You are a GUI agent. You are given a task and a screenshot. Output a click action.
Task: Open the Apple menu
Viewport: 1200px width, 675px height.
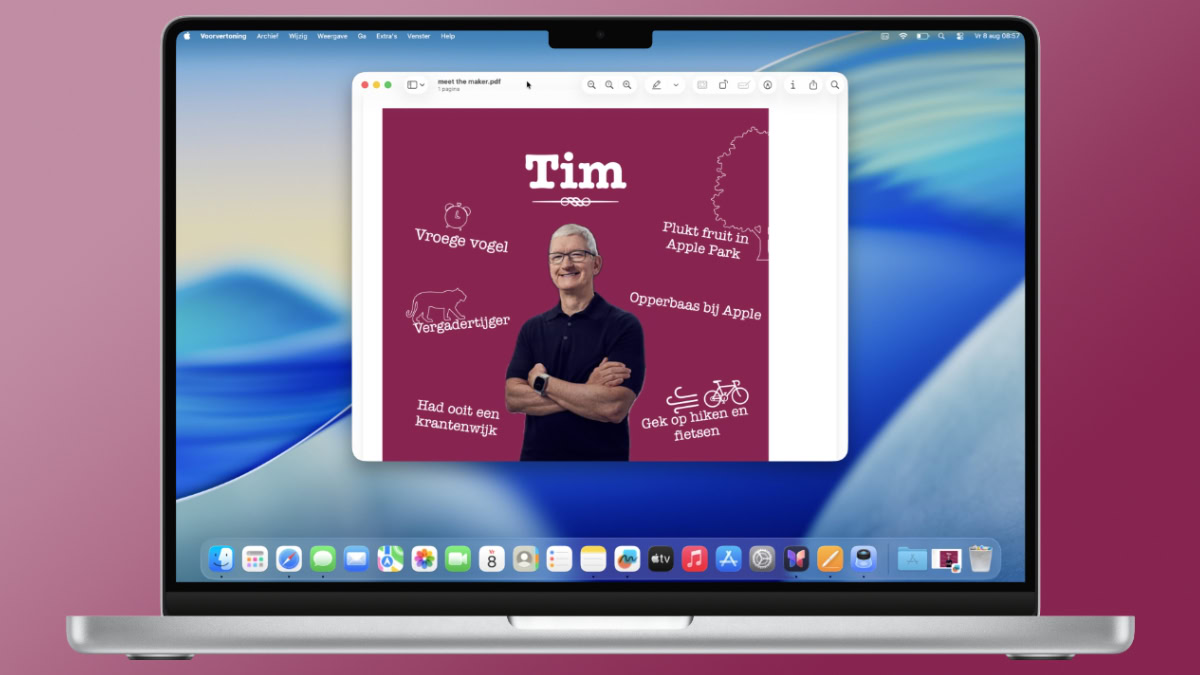pyautogui.click(x=186, y=35)
